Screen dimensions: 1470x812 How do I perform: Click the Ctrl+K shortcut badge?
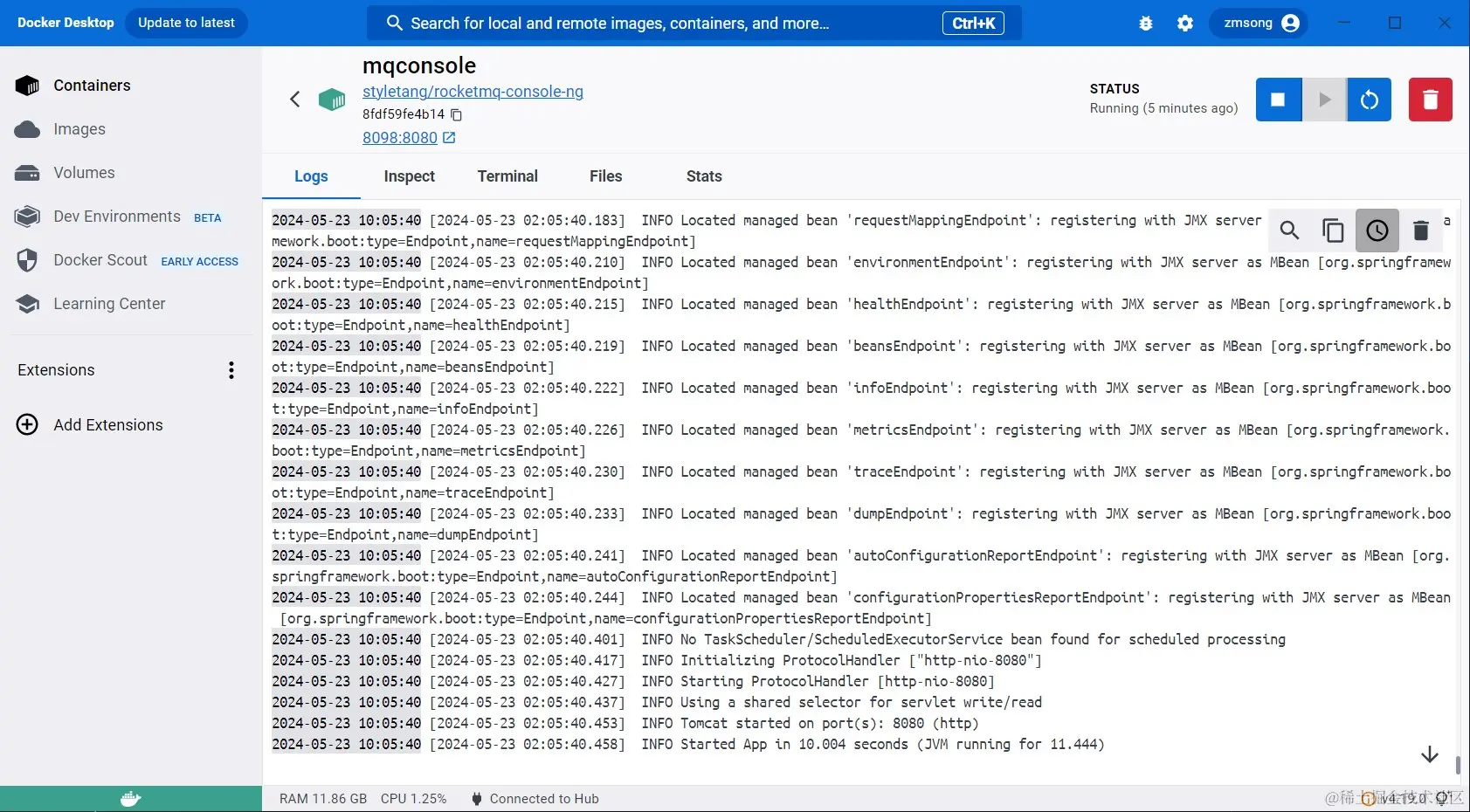[x=973, y=24]
